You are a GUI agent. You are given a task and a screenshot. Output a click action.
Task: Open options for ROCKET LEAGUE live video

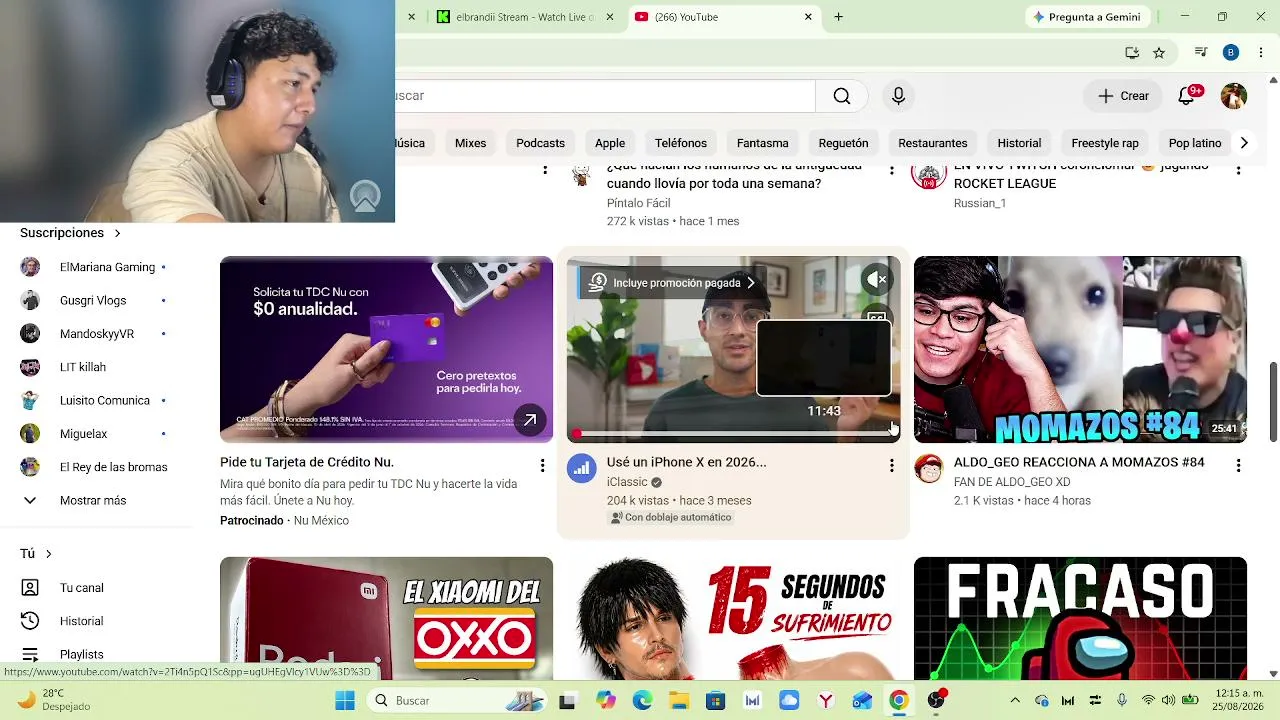point(1238,170)
